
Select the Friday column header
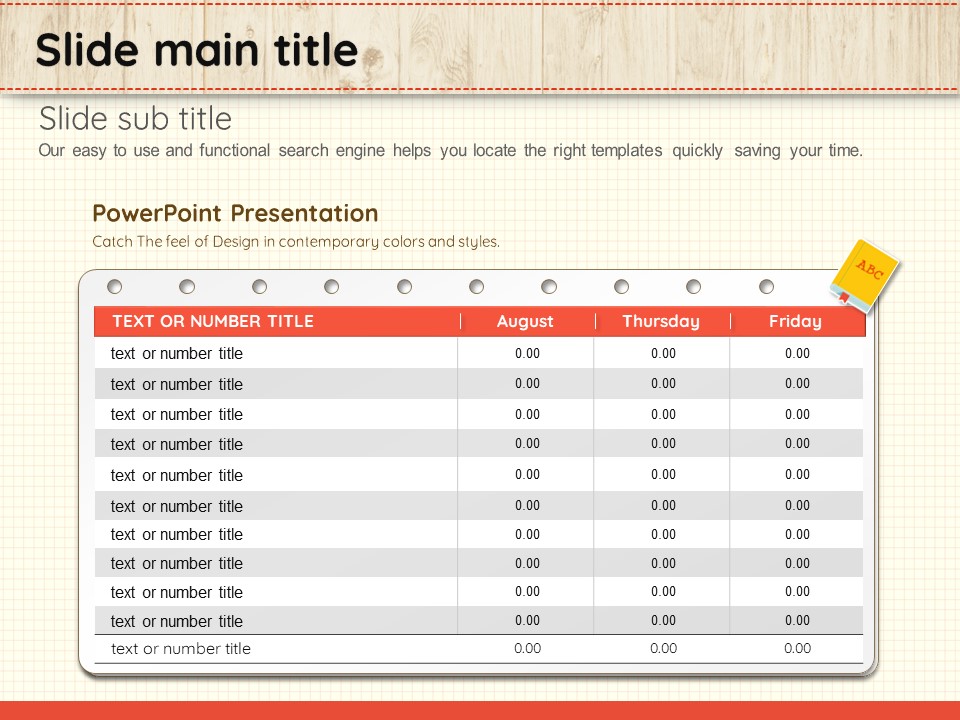coord(795,321)
